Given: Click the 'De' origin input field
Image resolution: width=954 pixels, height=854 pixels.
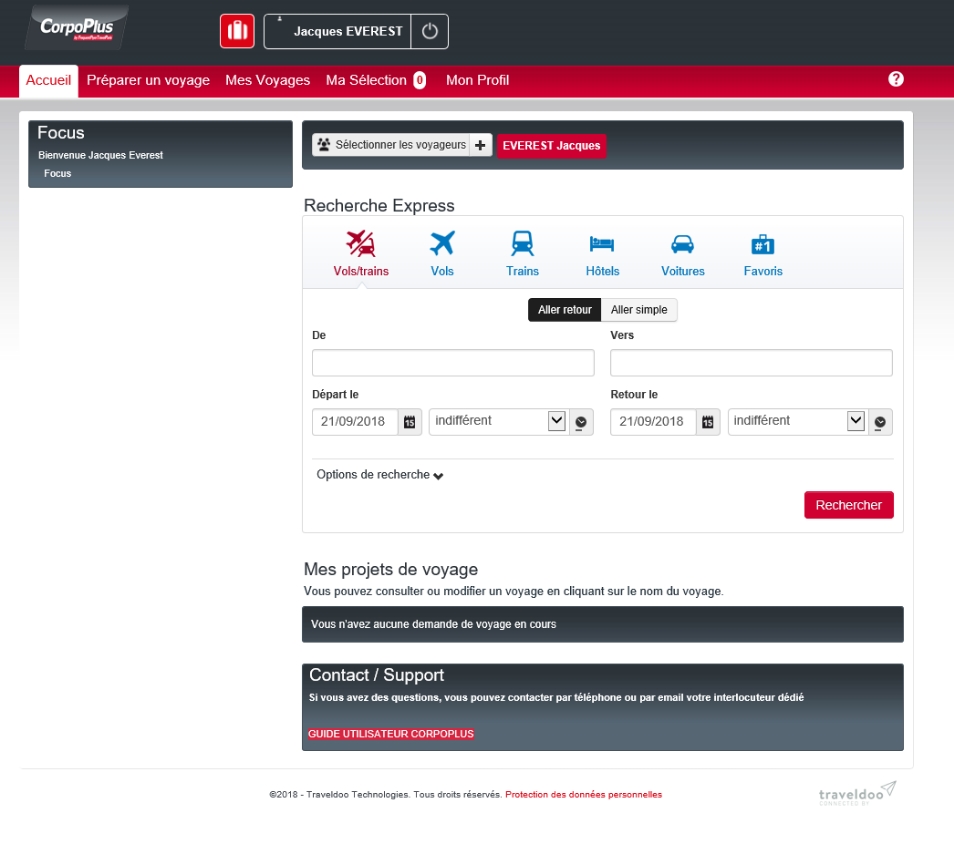Looking at the screenshot, I should point(453,363).
